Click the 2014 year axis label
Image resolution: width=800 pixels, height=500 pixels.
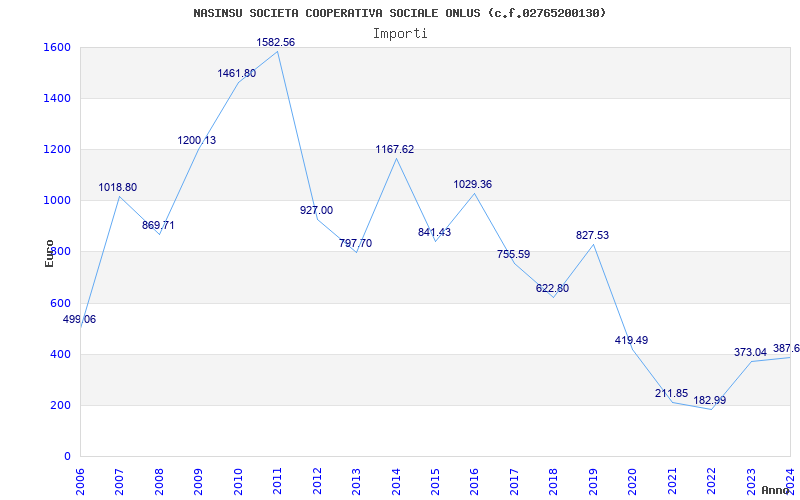(x=396, y=481)
